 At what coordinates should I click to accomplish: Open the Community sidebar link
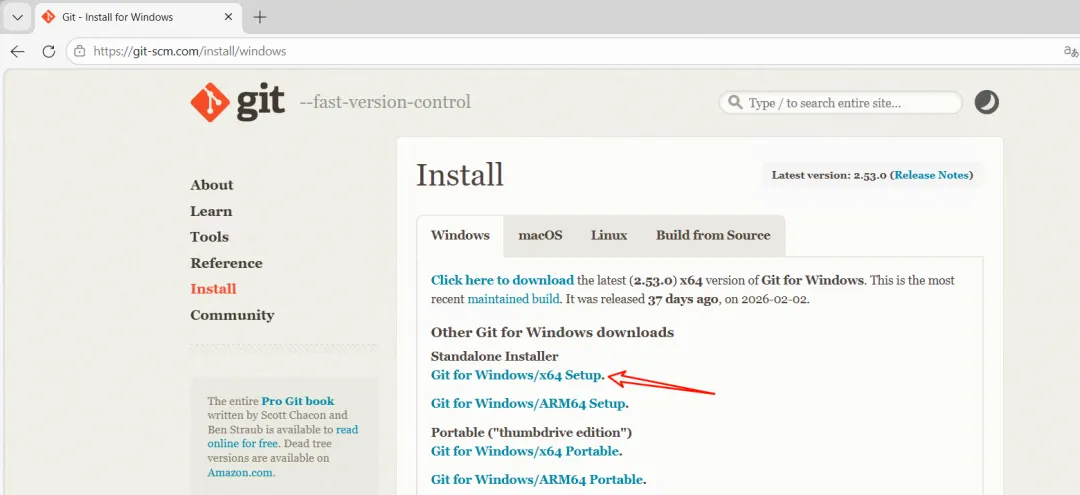232,315
